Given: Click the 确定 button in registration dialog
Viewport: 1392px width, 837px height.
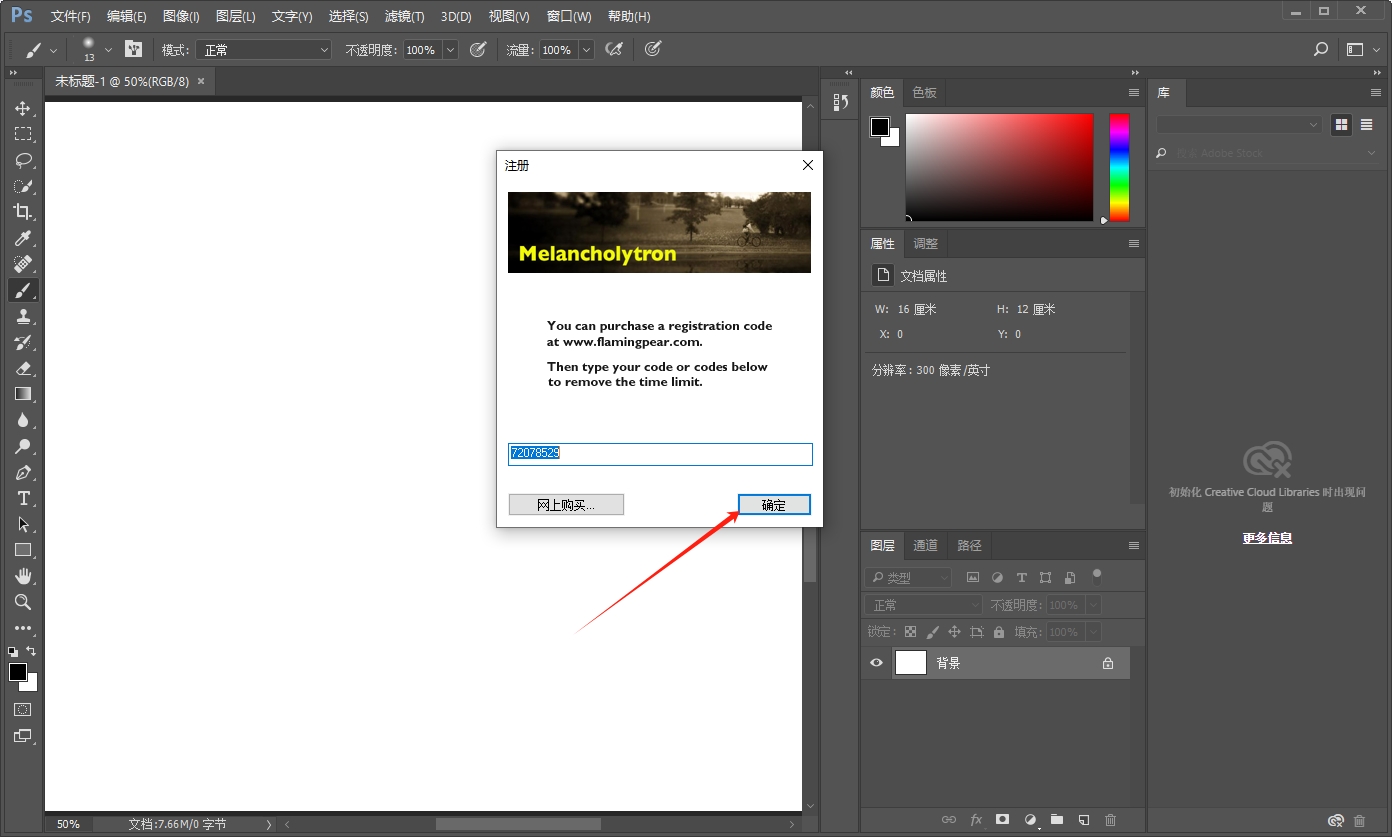Looking at the screenshot, I should click(x=774, y=504).
